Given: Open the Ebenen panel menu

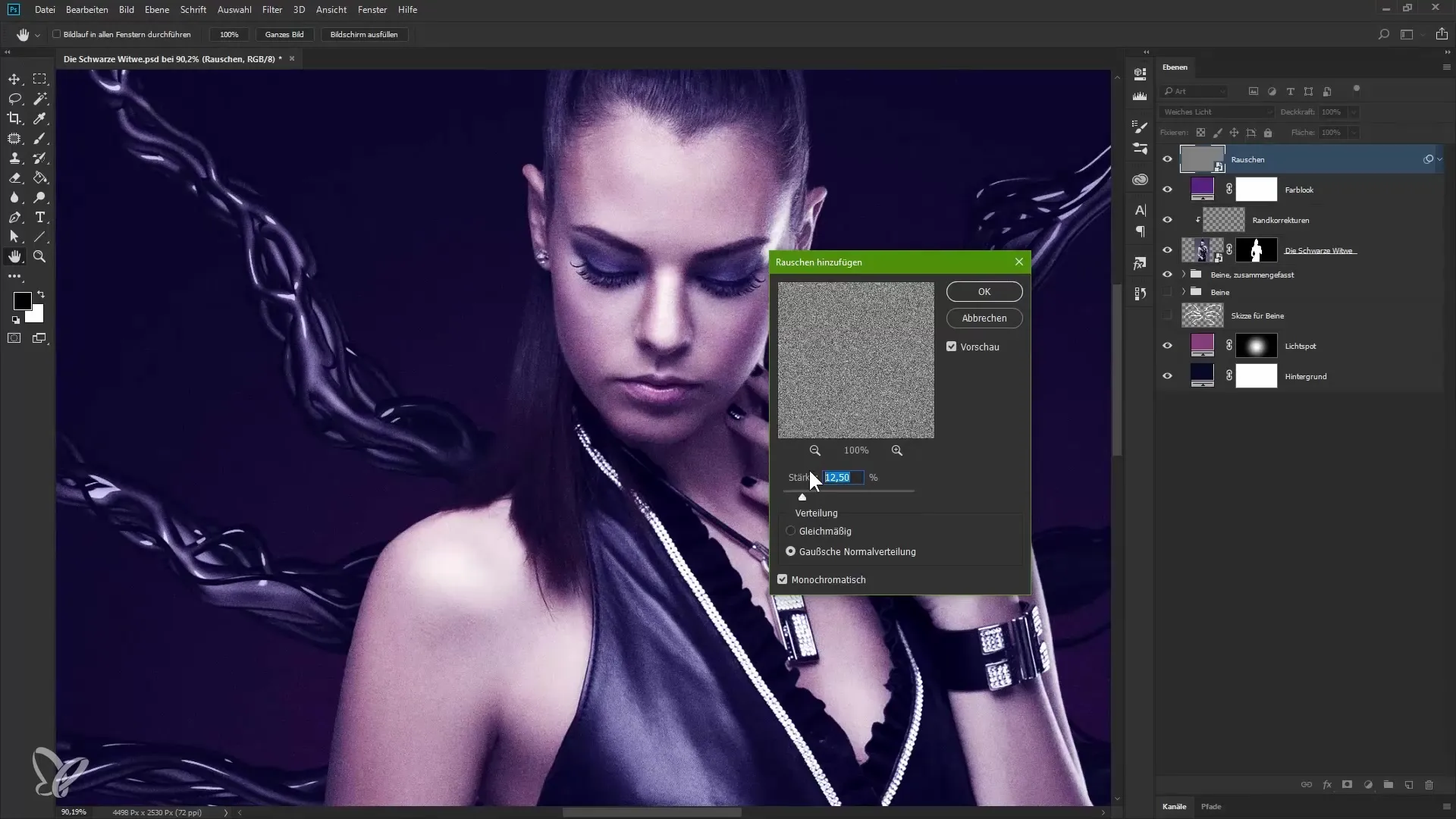Looking at the screenshot, I should point(1446,67).
